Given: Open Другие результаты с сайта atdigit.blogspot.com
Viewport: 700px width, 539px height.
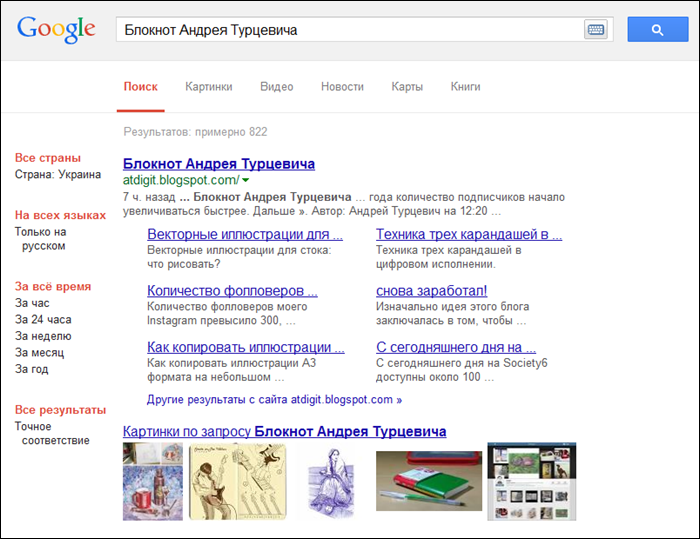Looking at the screenshot, I should coord(274,400).
